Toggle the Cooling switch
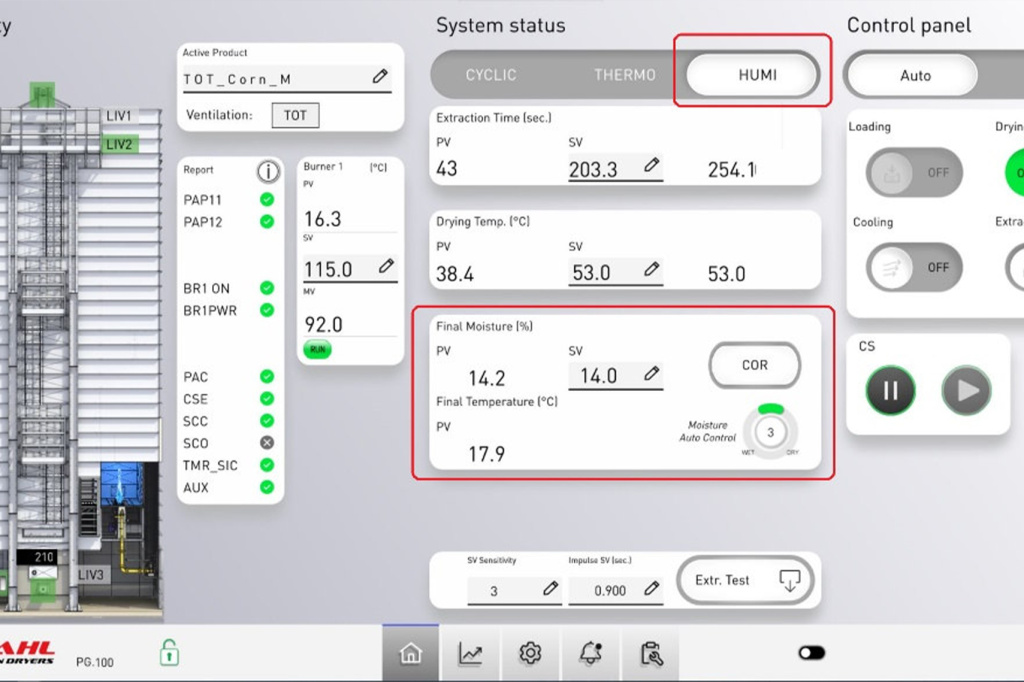This screenshot has width=1024, height=682. point(914,267)
